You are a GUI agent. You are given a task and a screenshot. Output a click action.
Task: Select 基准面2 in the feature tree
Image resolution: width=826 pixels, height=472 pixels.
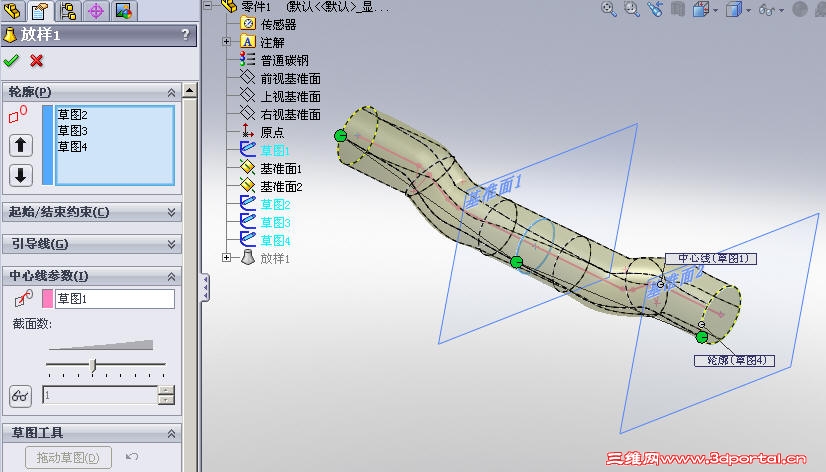pyautogui.click(x=281, y=186)
